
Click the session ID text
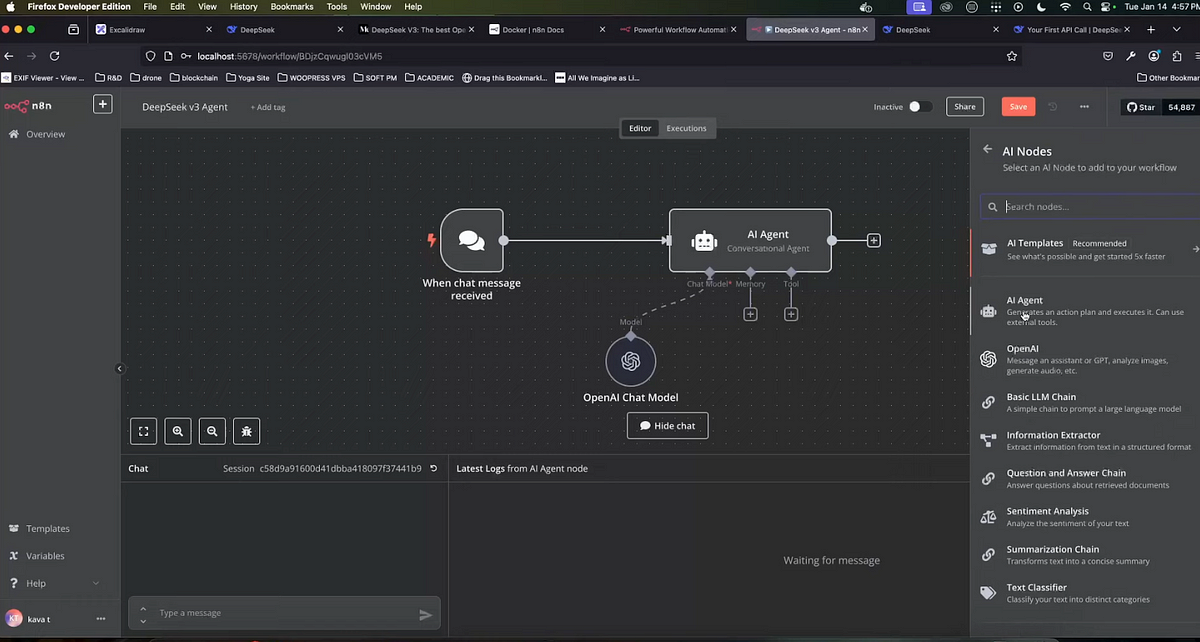340,468
